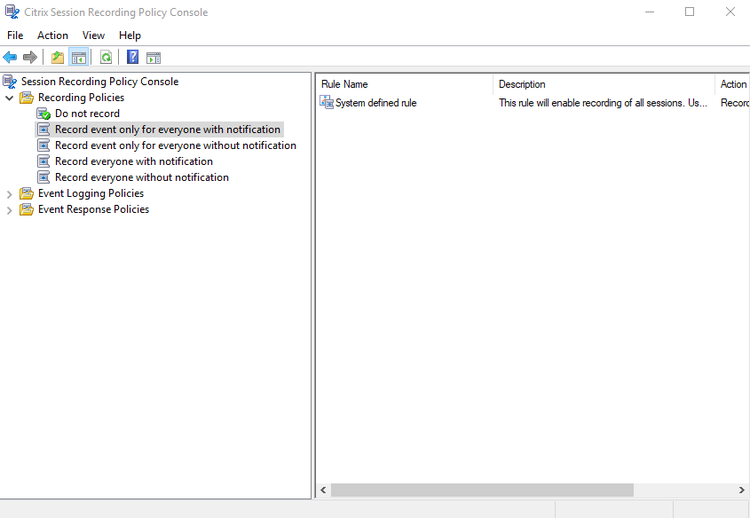Click icon of Record event only with notification policy
Viewport: 750px width, 518px height.
(x=44, y=130)
